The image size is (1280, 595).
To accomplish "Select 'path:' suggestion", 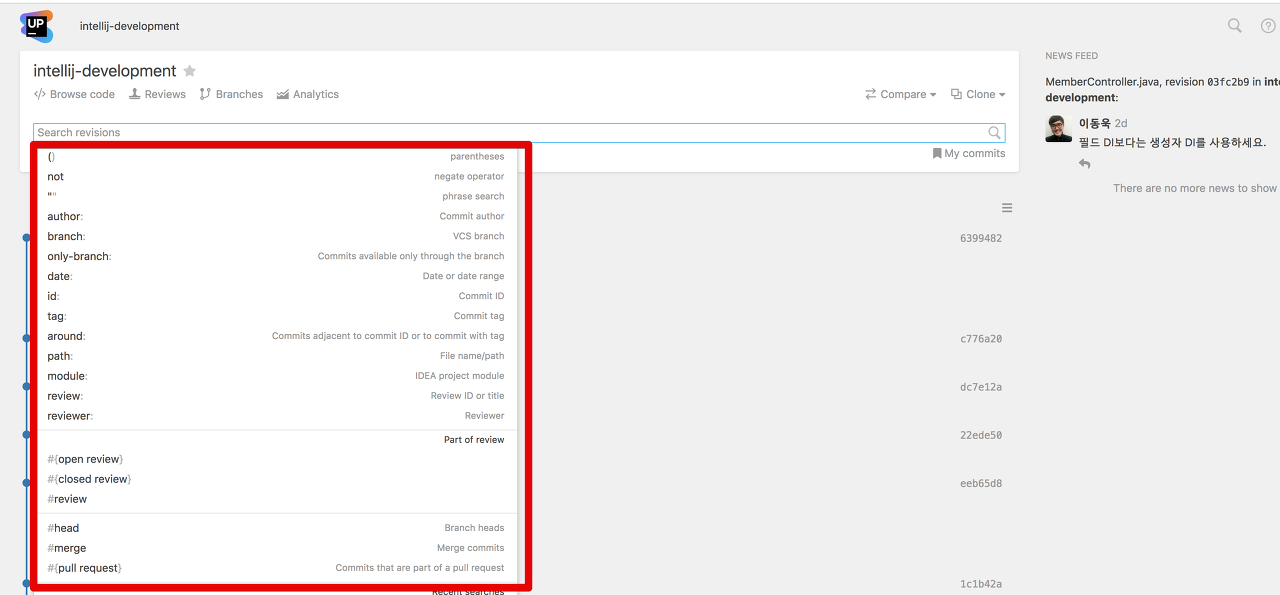I will click(x=276, y=357).
